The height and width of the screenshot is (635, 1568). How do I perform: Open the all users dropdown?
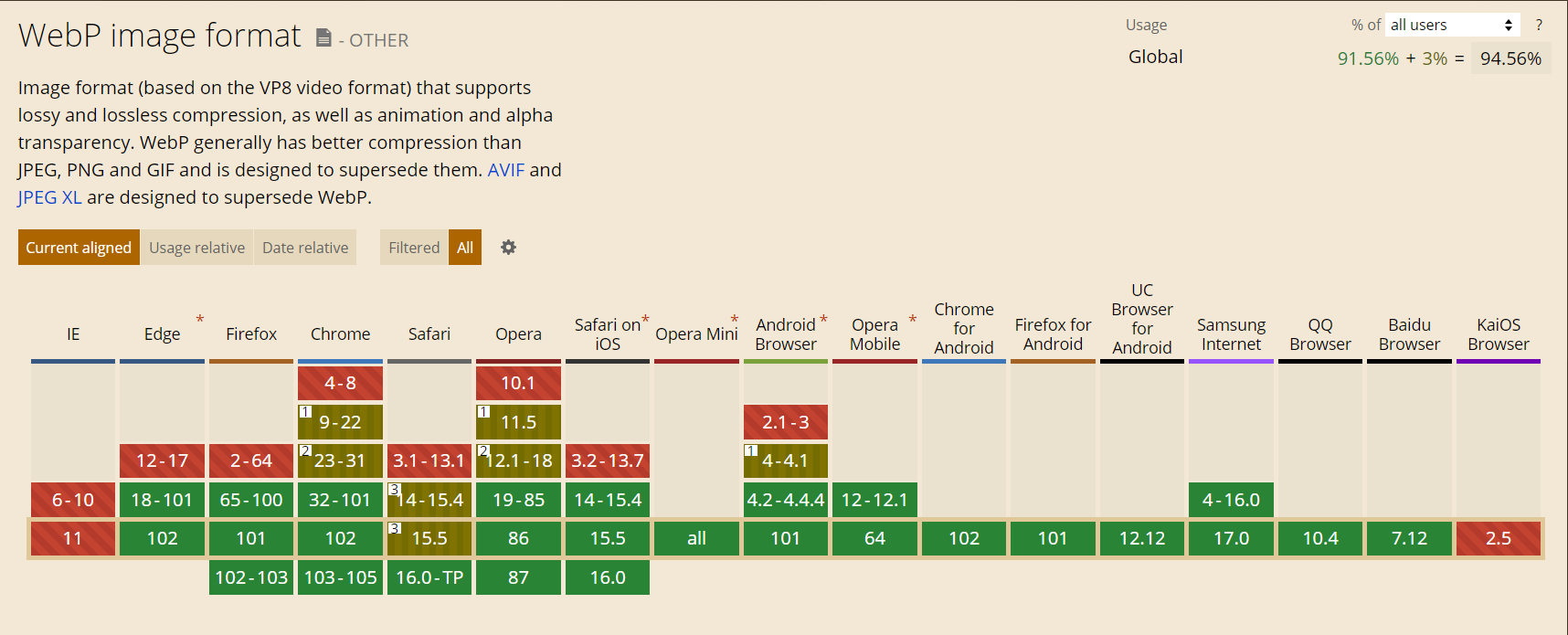(x=1453, y=25)
